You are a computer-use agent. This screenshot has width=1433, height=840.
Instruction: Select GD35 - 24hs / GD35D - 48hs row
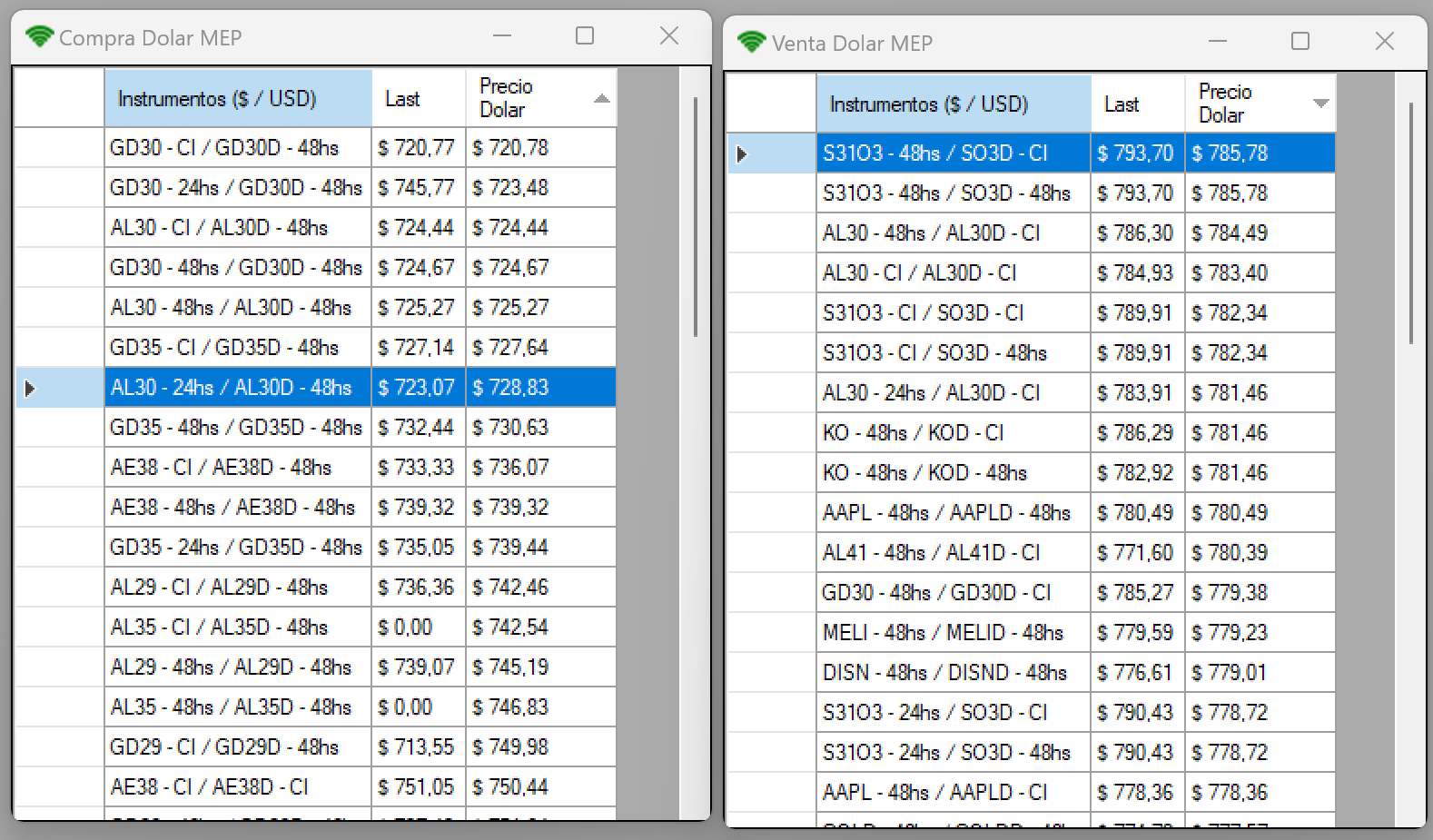(x=315, y=547)
